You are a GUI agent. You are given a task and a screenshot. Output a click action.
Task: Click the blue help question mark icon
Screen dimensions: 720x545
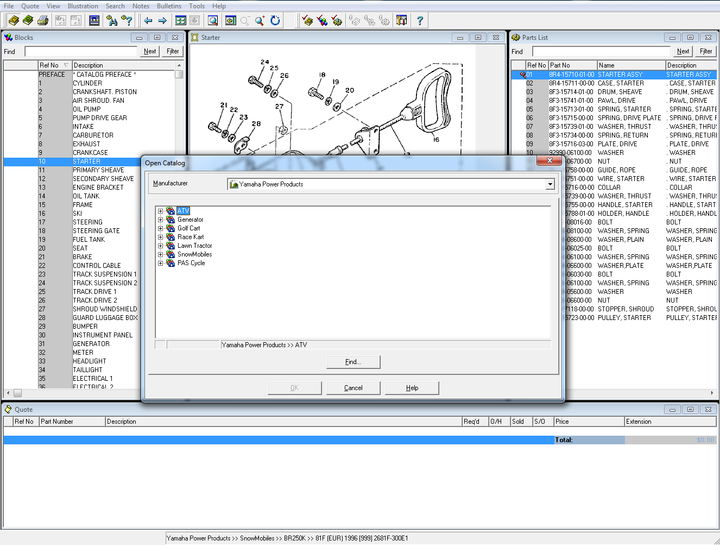pos(419,21)
